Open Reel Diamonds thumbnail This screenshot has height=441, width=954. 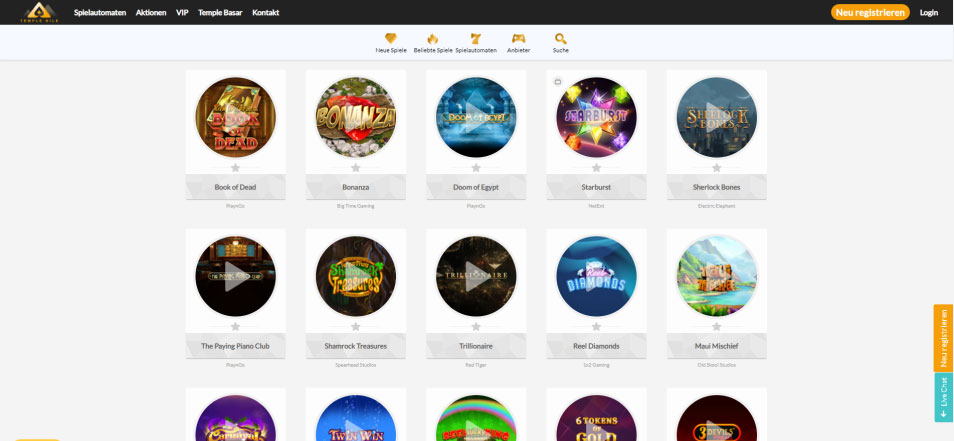(596, 276)
